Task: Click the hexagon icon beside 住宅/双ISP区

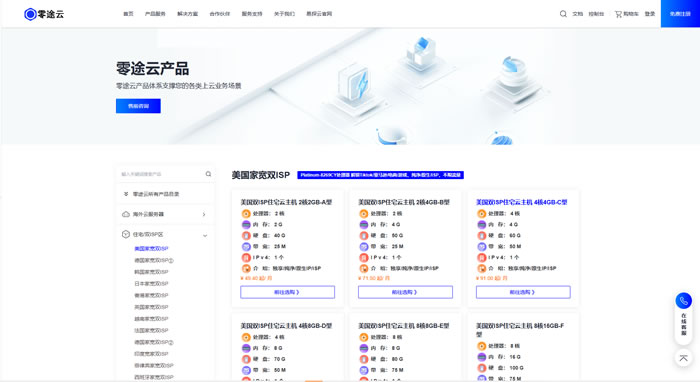Action: click(126, 234)
